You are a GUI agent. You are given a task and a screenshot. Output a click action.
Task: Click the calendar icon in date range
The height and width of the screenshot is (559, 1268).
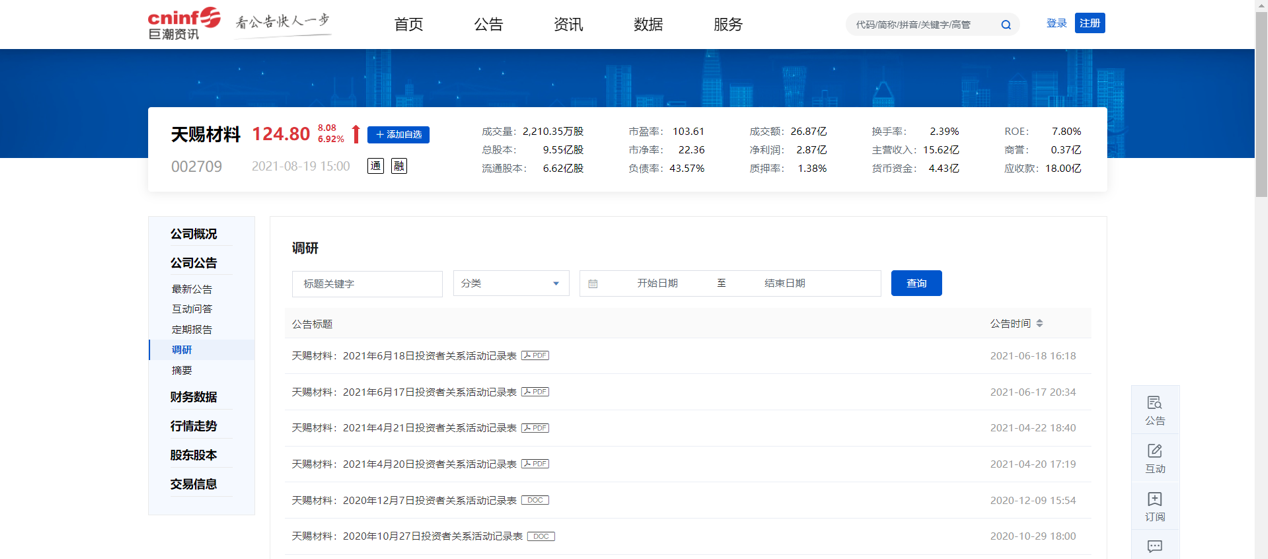pyautogui.click(x=593, y=284)
